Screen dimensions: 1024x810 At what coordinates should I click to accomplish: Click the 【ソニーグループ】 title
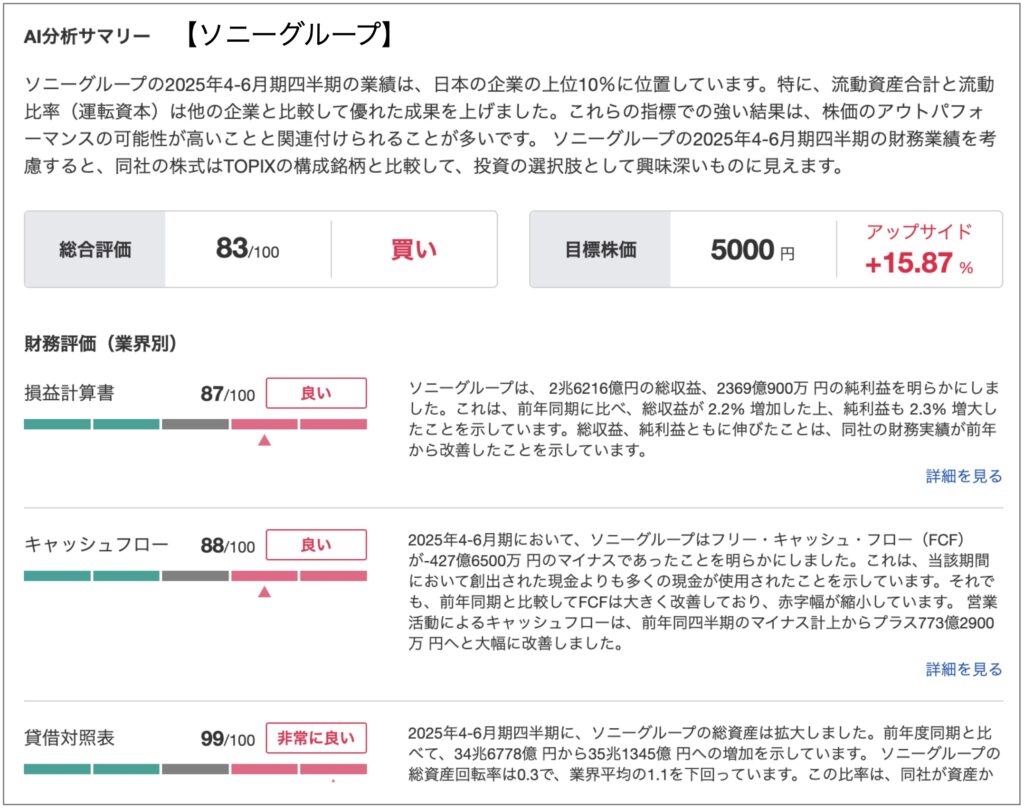point(288,34)
